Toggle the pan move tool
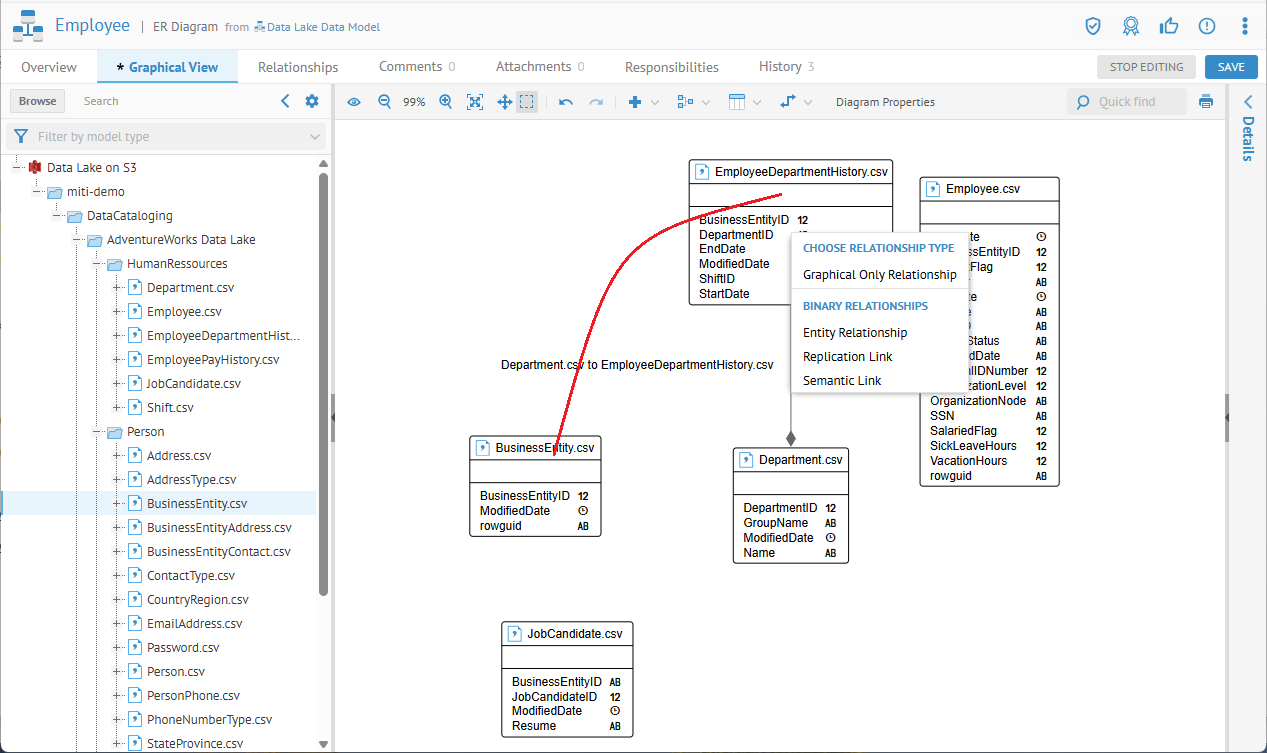Screen dimensions: 1267x753 [x=505, y=102]
